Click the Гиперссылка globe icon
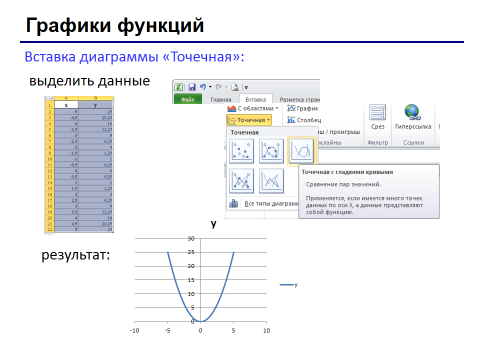Viewport: 480px width, 360px height. point(412,112)
